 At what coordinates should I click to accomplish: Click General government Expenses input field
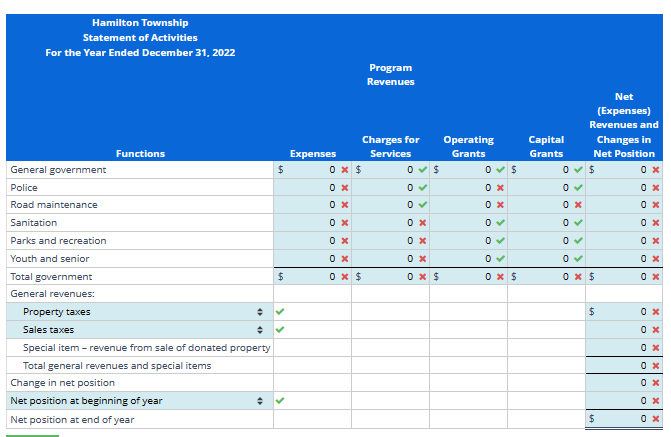pyautogui.click(x=312, y=170)
